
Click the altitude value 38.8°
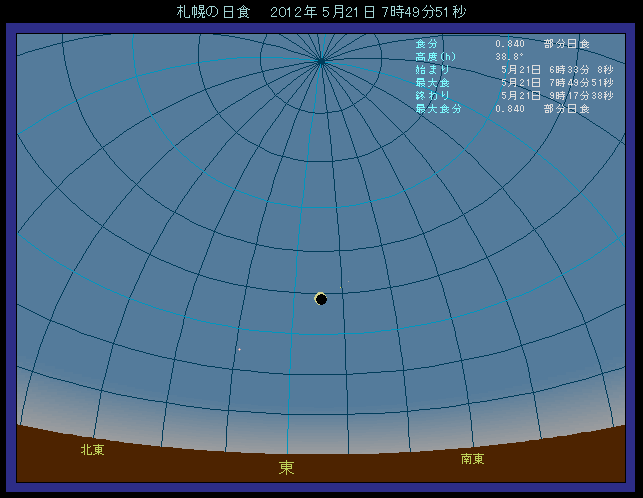click(512, 57)
